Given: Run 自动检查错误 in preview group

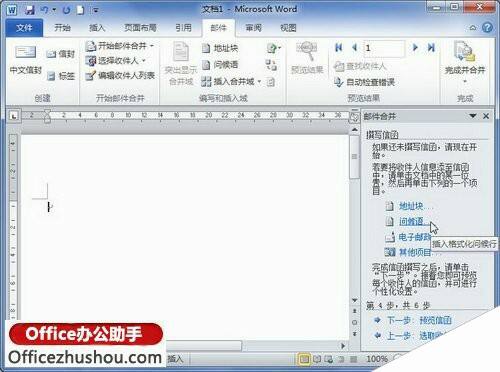Looking at the screenshot, I should pos(365,82).
